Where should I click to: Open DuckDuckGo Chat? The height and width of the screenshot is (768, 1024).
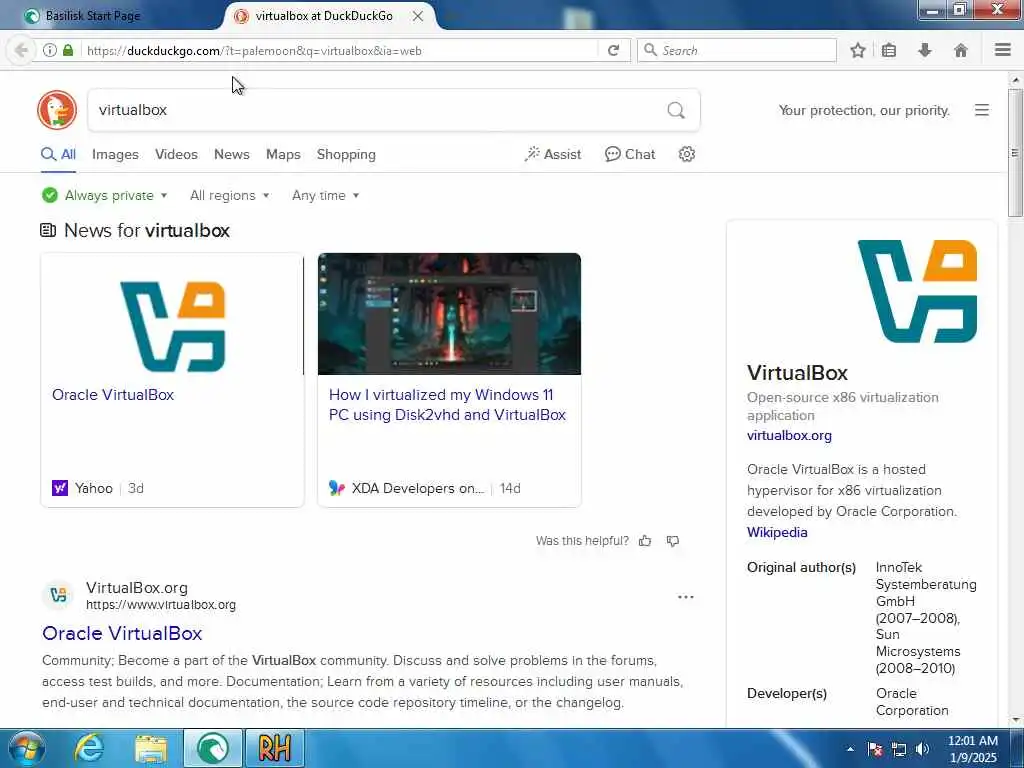pos(630,154)
